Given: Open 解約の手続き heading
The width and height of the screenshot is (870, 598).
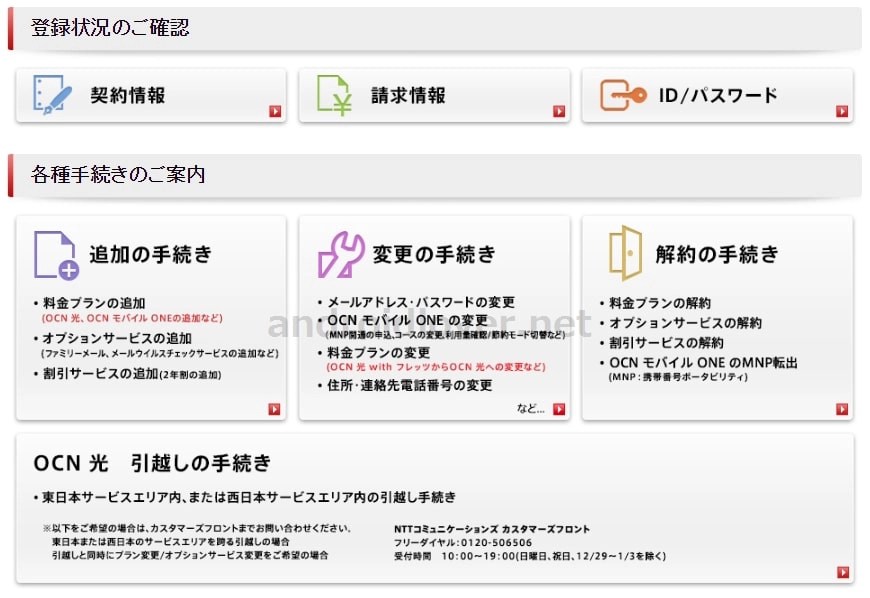Looking at the screenshot, I should (x=717, y=254).
